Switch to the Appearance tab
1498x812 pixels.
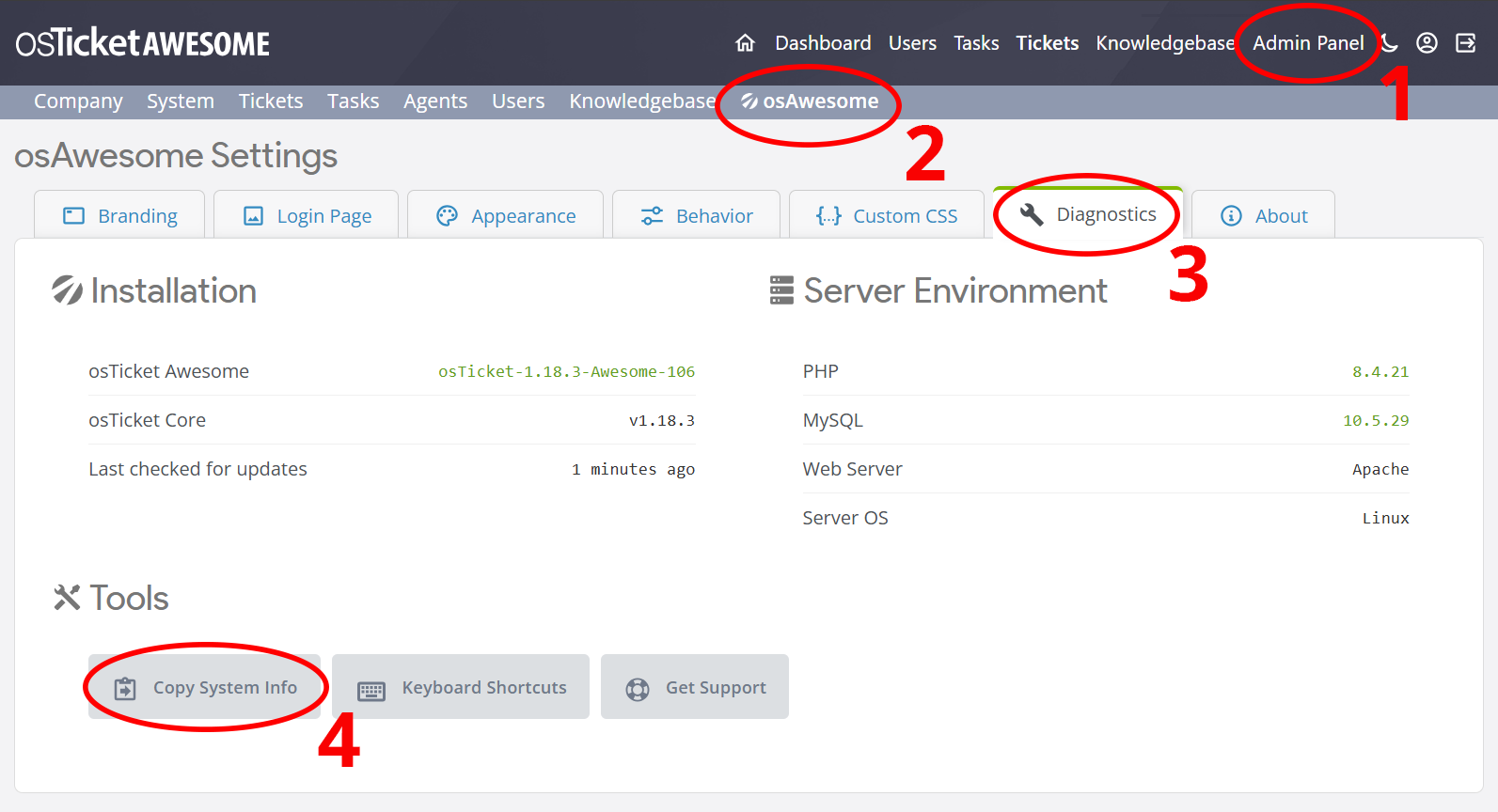tap(505, 215)
